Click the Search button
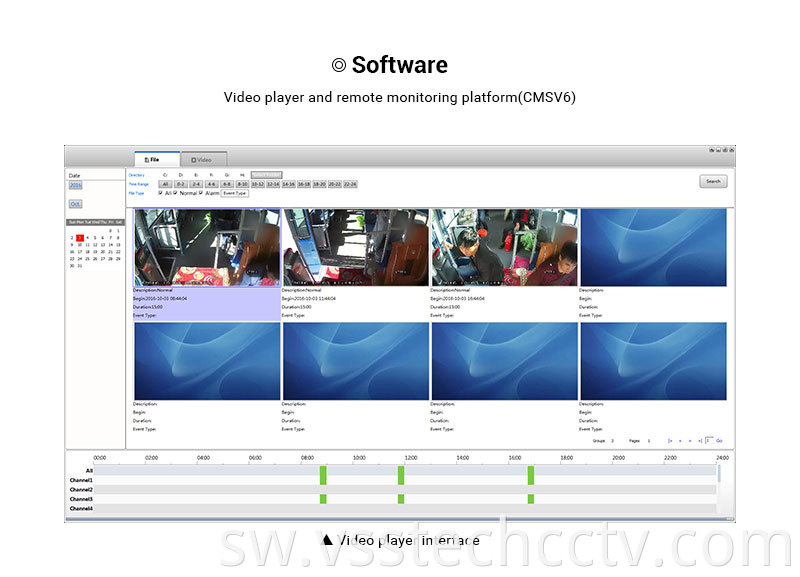Screen dimensions: 800x577 [x=713, y=182]
